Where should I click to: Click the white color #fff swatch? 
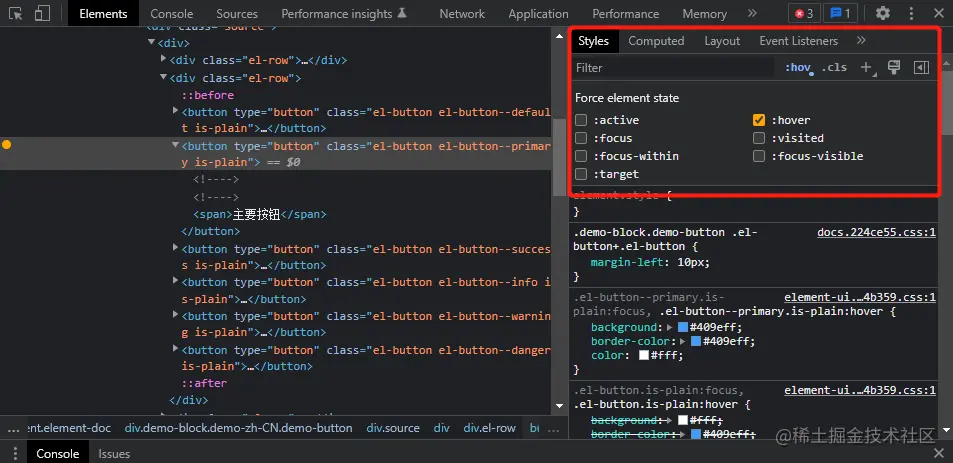coord(644,355)
